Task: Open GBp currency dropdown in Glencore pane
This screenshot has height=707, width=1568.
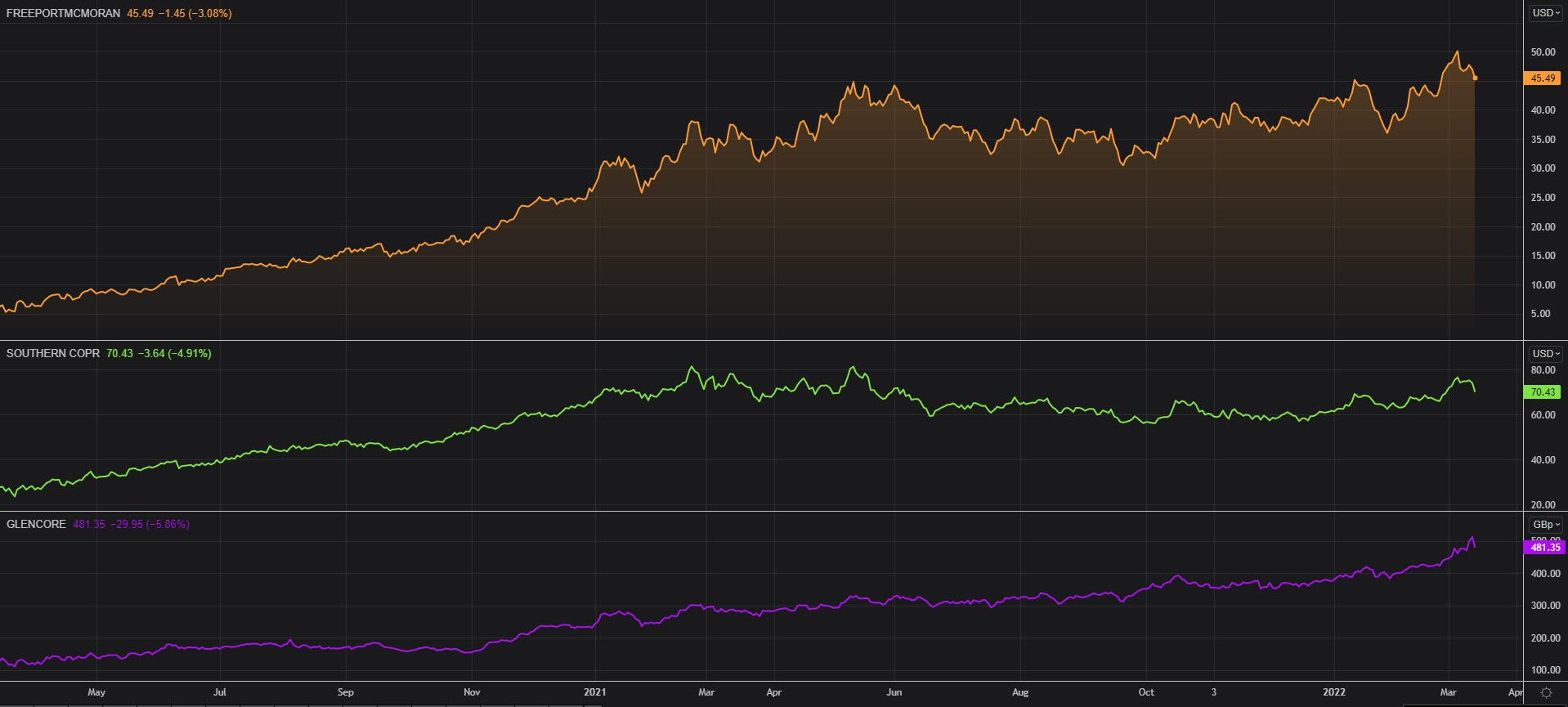Action: coord(1546,525)
